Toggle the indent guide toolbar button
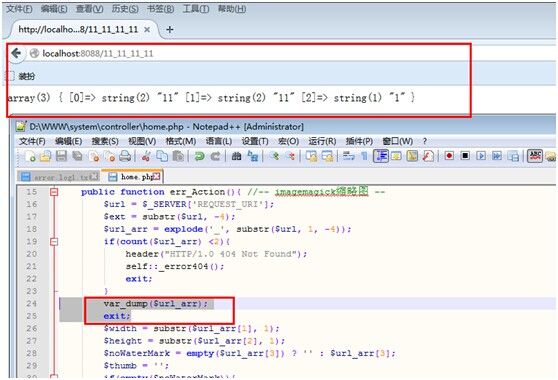 381,155
